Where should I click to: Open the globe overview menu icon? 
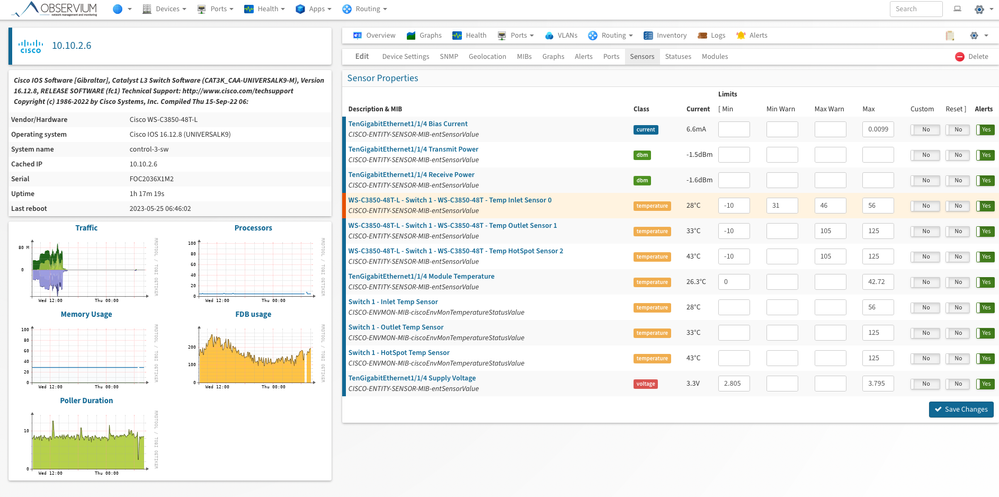118,9
